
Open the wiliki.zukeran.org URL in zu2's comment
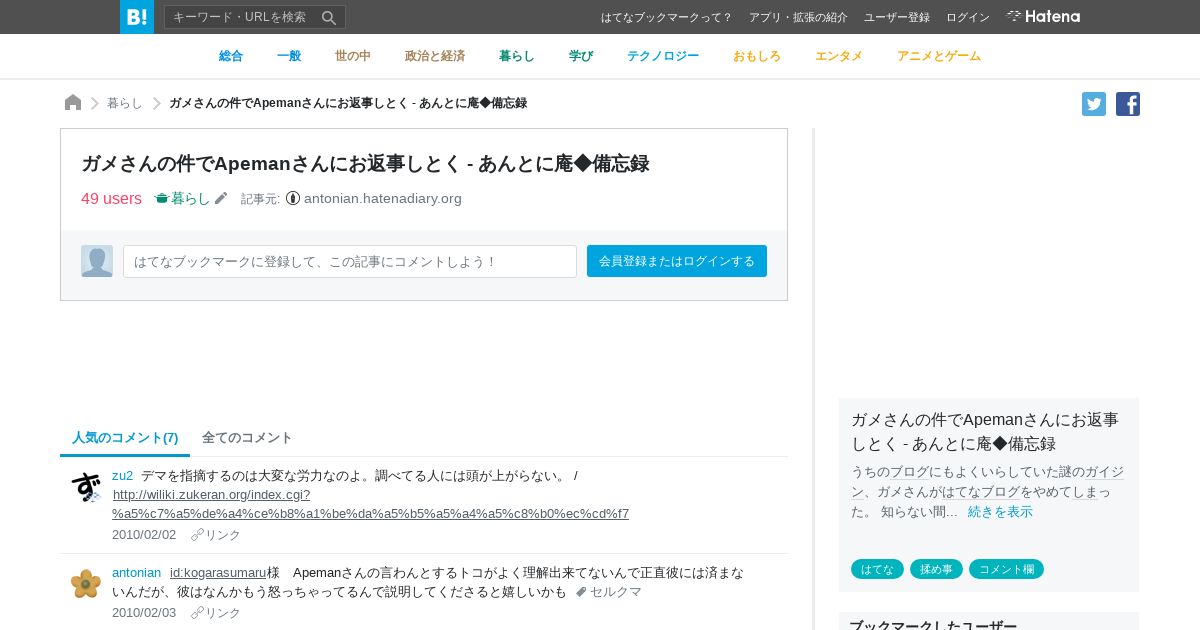pos(370,504)
